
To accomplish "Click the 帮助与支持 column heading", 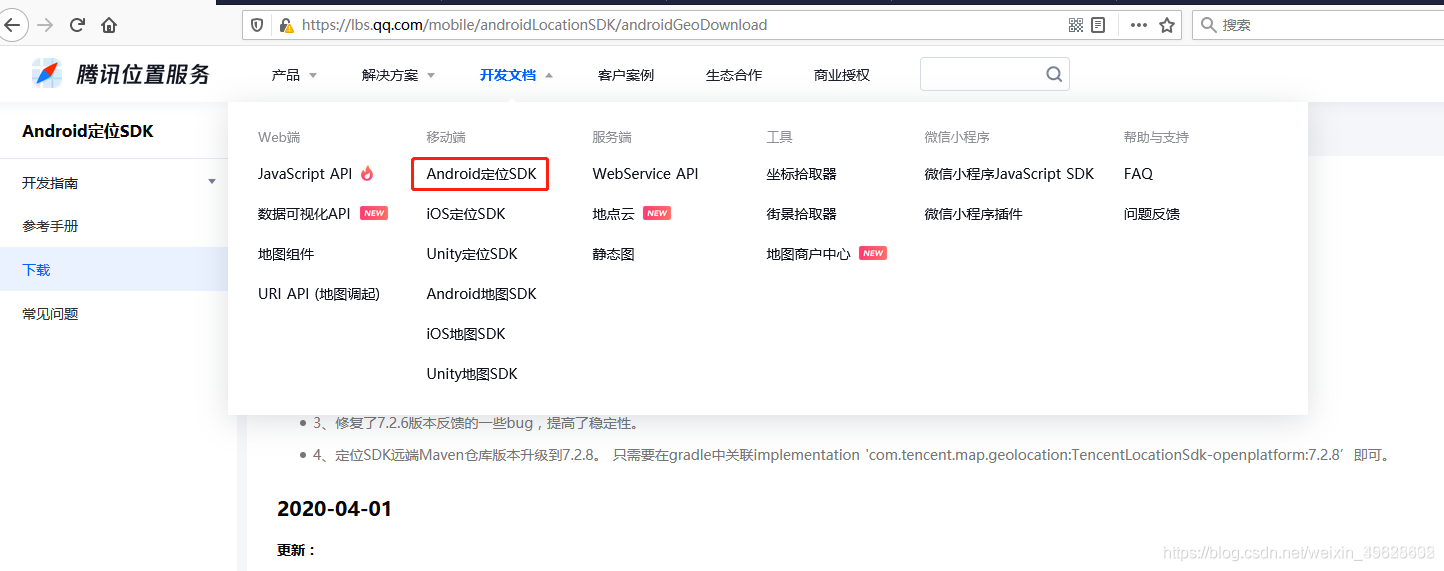I will tap(1156, 137).
